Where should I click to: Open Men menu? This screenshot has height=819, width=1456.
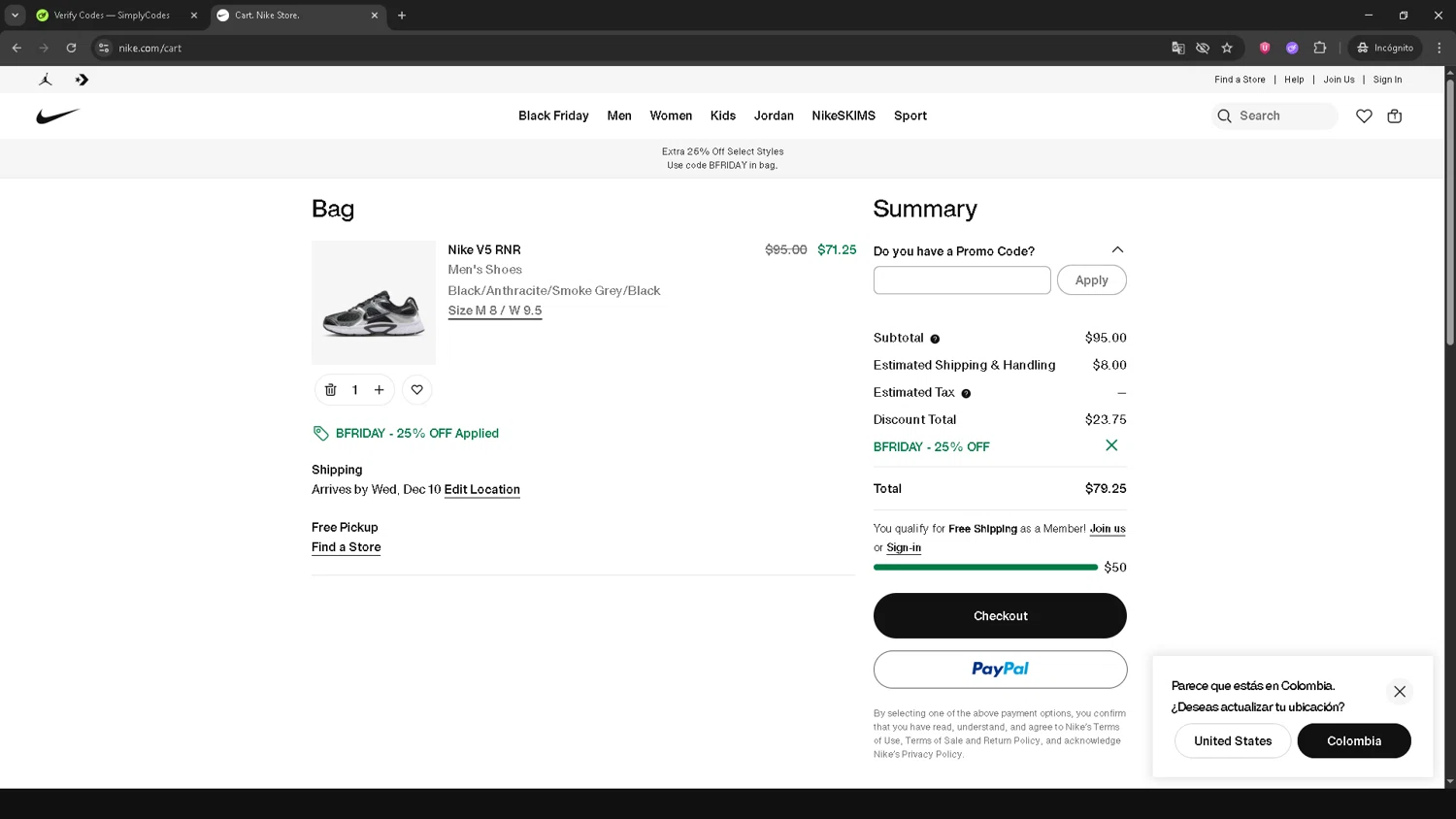pos(619,115)
